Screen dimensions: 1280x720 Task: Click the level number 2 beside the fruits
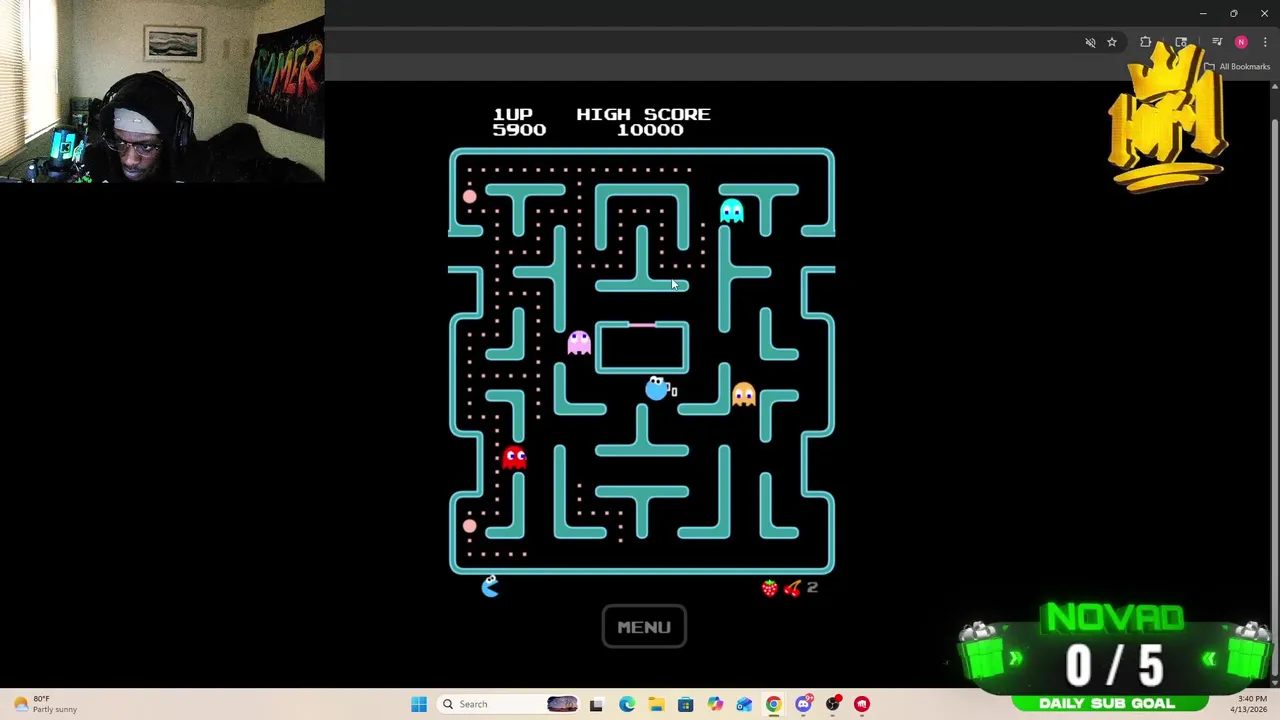pos(812,588)
